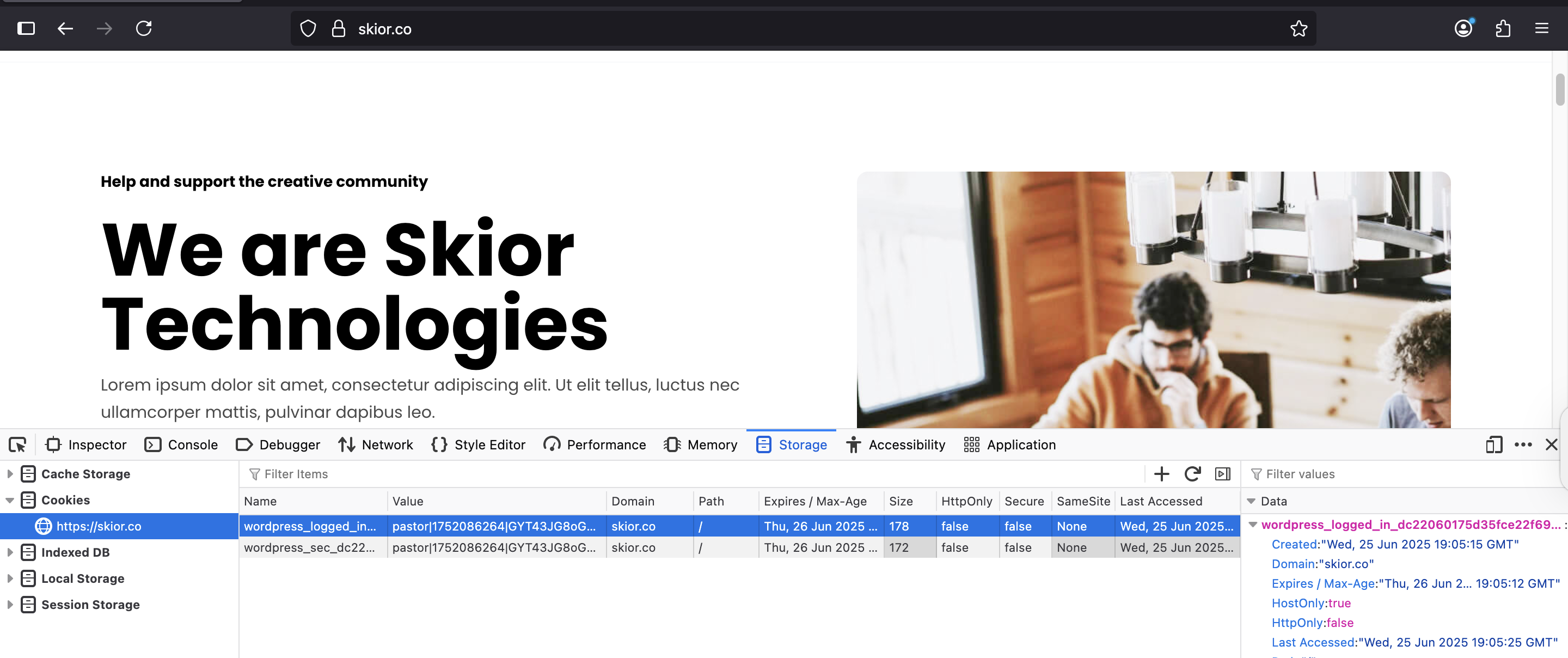The image size is (1568, 658).
Task: Click the Last Accessed detail line
Action: coord(1414,642)
